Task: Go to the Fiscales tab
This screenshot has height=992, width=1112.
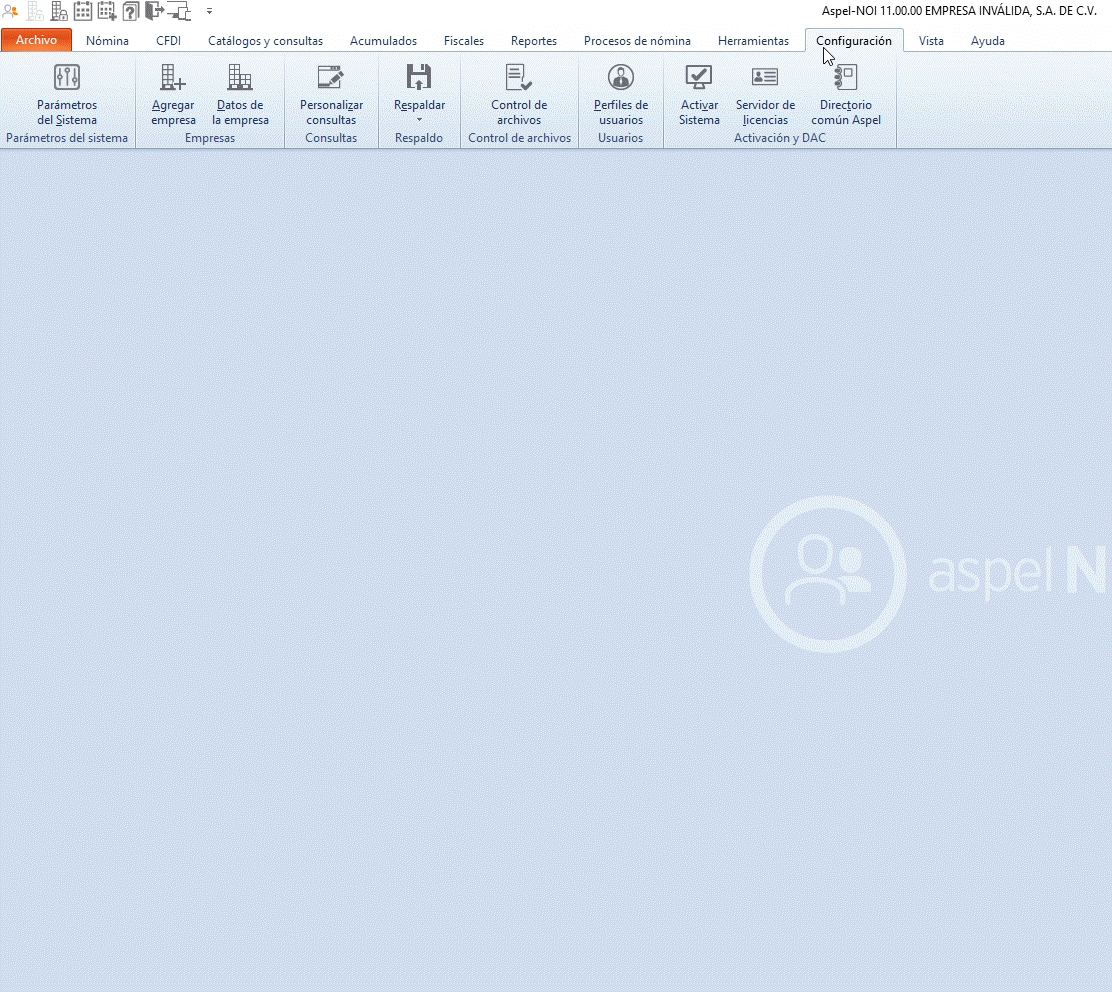Action: point(464,40)
